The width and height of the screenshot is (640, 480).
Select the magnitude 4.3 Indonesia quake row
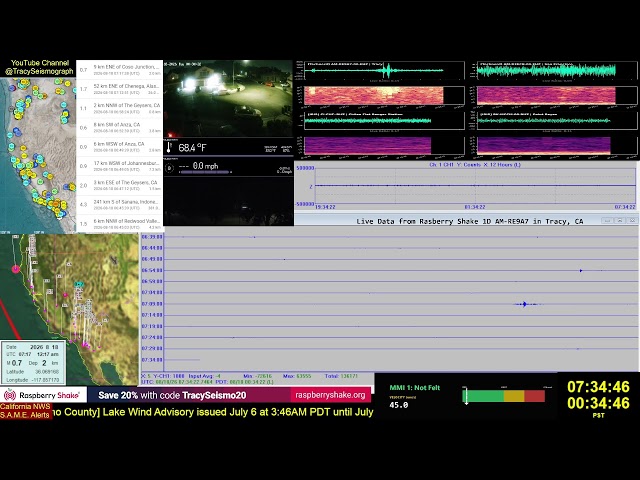click(120, 204)
